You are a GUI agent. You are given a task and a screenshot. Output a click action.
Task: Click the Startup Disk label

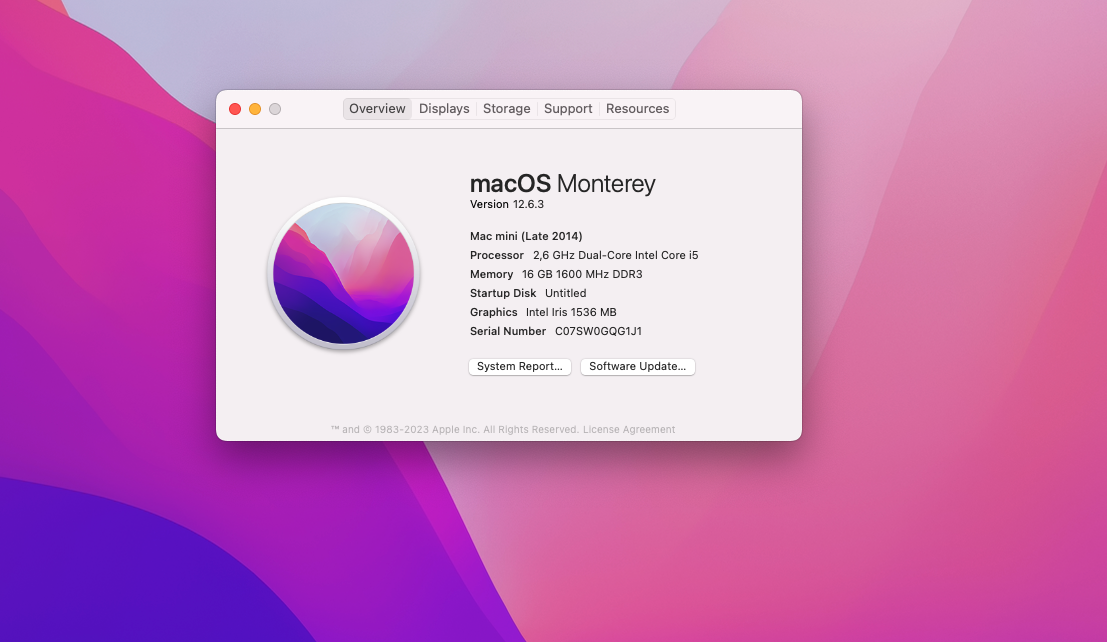point(503,293)
